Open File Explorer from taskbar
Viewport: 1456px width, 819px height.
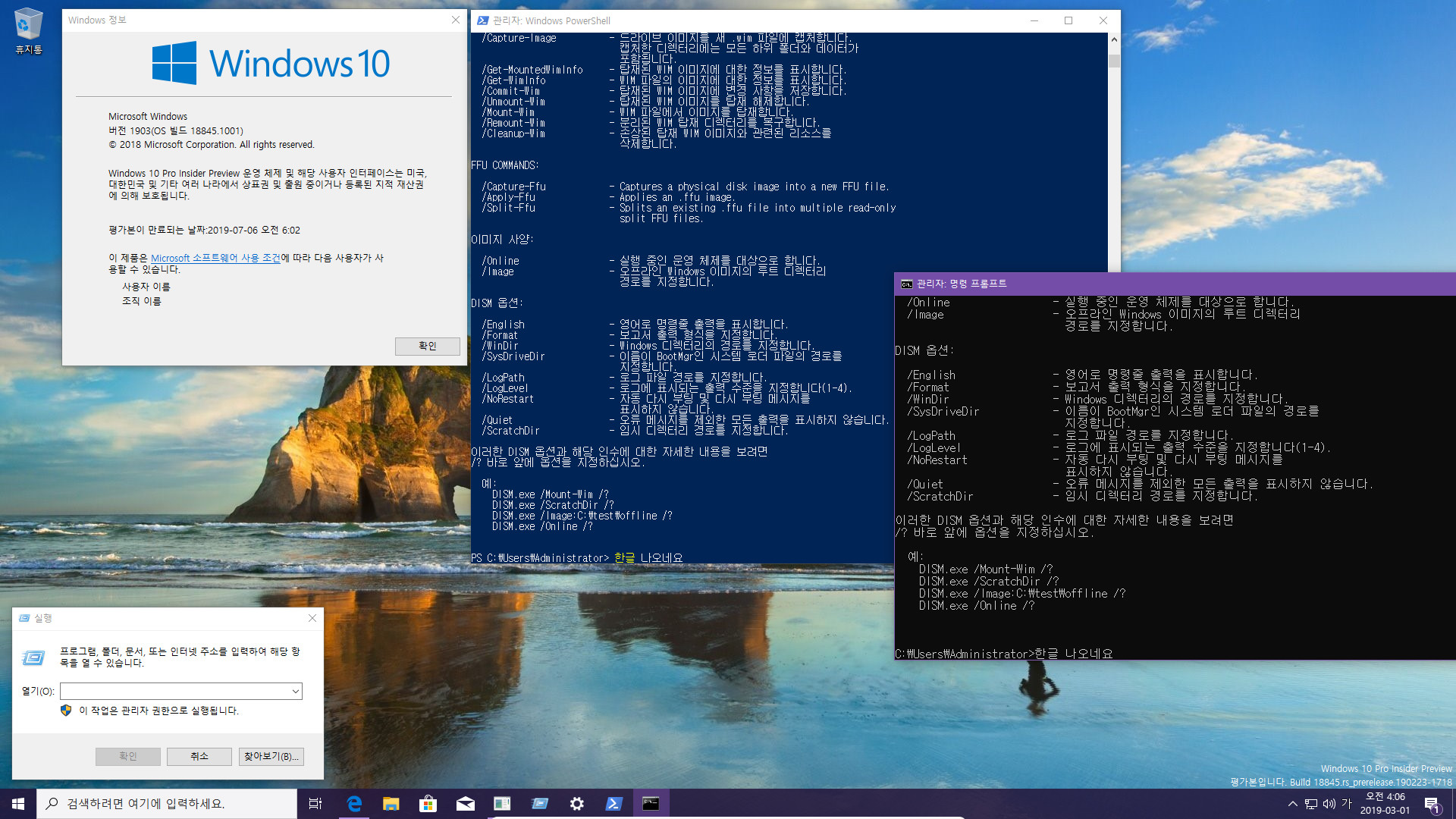click(x=391, y=804)
